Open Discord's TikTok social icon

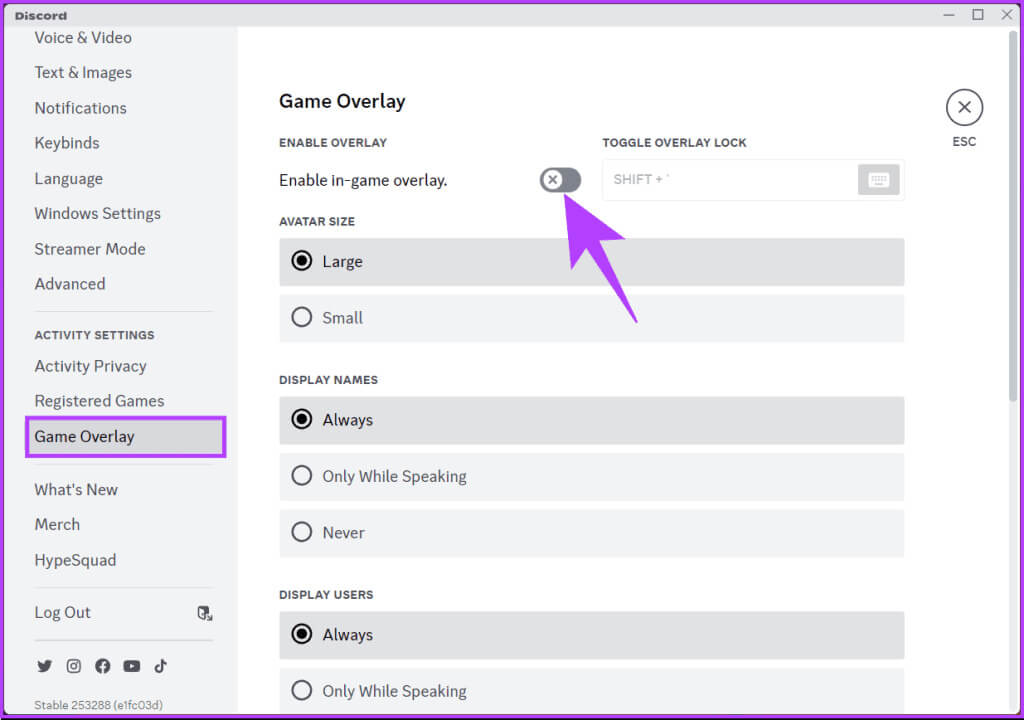coord(160,666)
